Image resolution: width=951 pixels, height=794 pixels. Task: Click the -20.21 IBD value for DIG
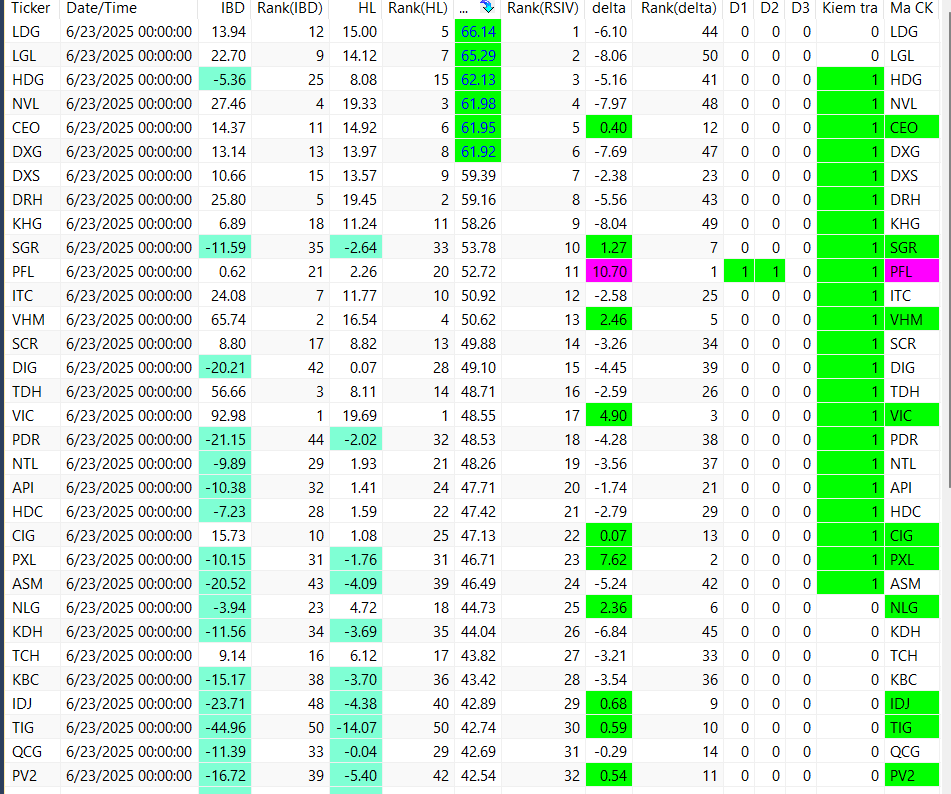coord(224,368)
